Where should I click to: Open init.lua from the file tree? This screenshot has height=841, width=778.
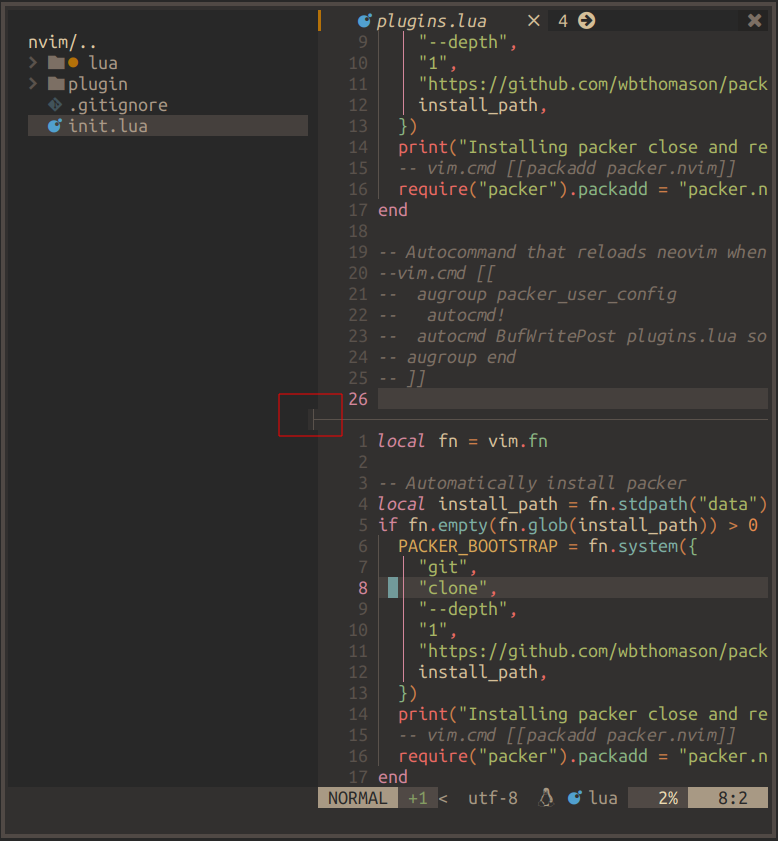pyautogui.click(x=168, y=126)
